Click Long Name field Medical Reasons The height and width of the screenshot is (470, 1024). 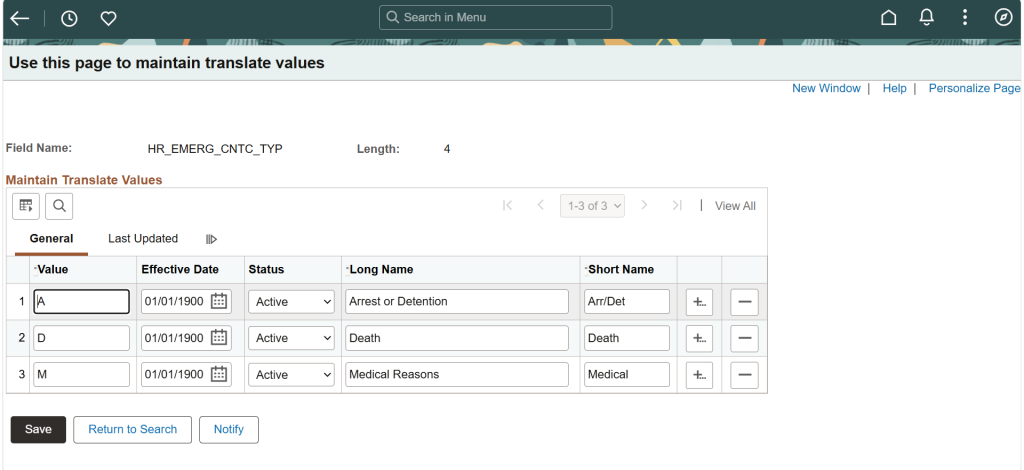457,375
